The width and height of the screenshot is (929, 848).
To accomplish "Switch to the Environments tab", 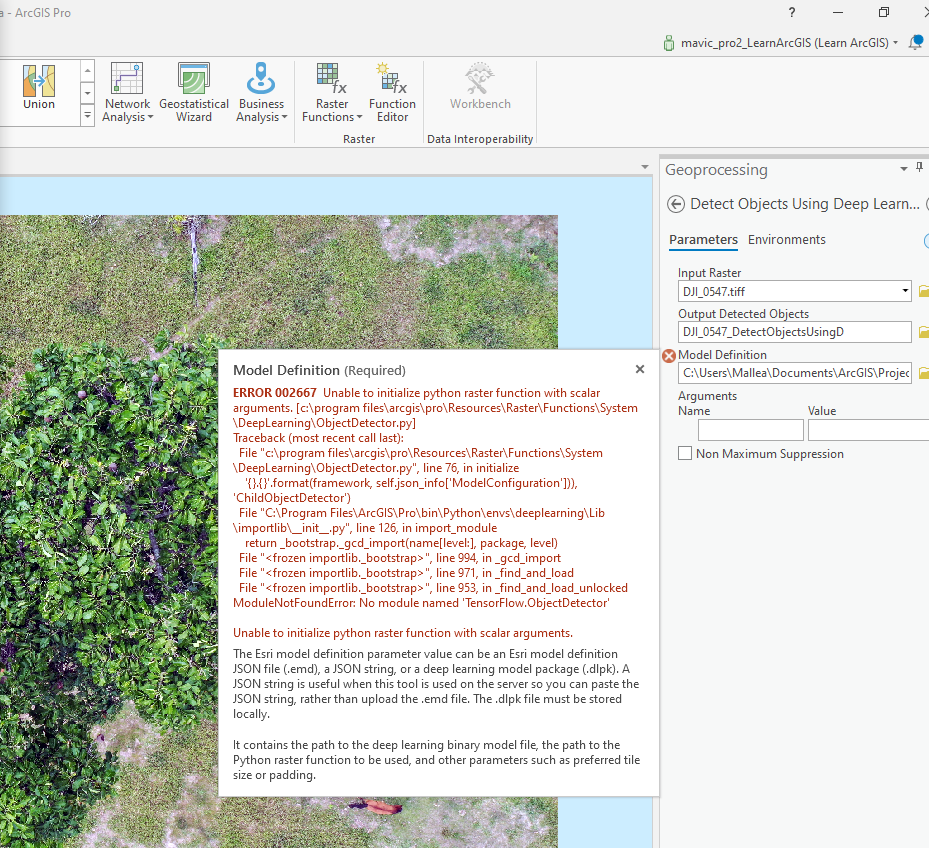I will pos(787,239).
